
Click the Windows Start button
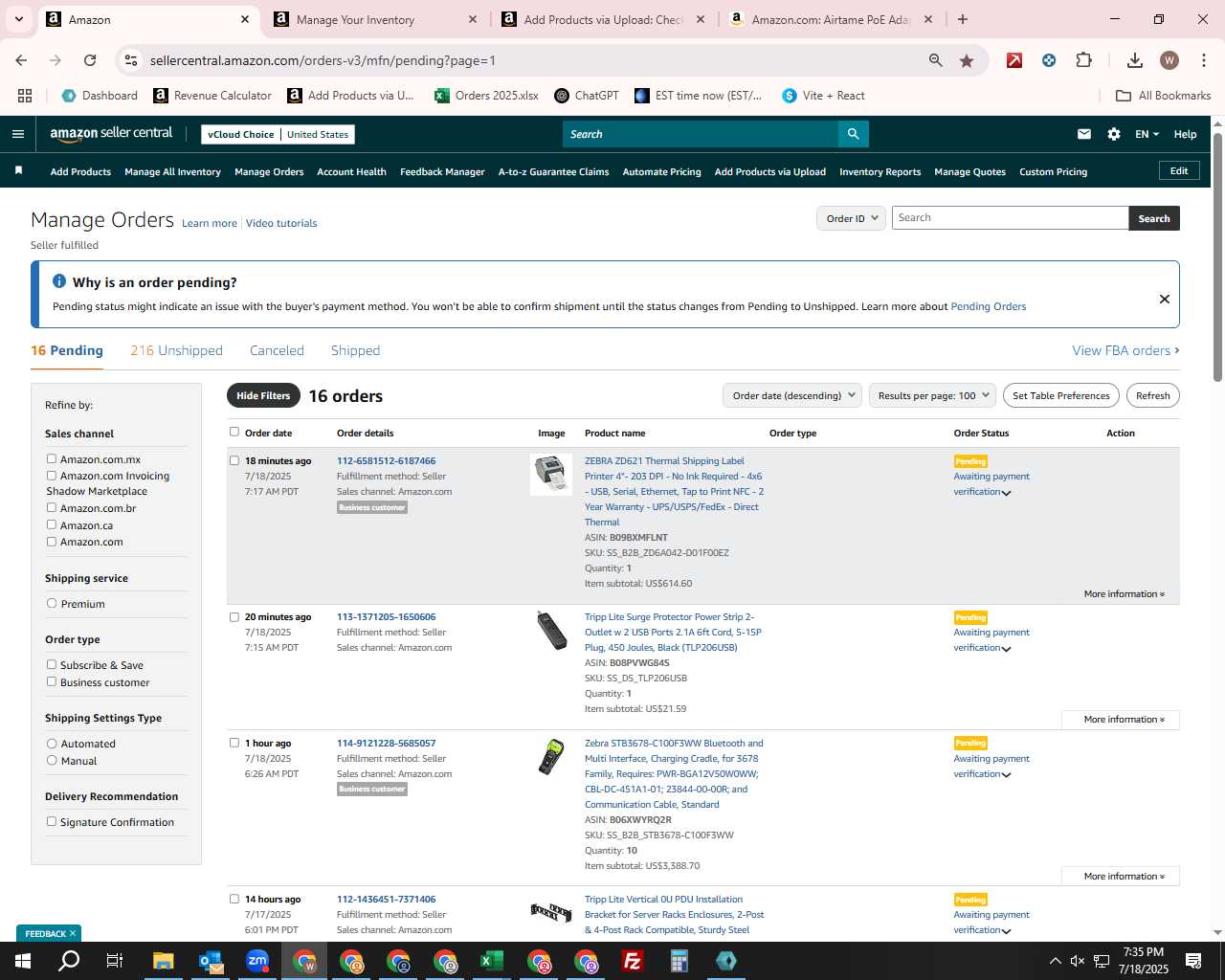(x=22, y=961)
